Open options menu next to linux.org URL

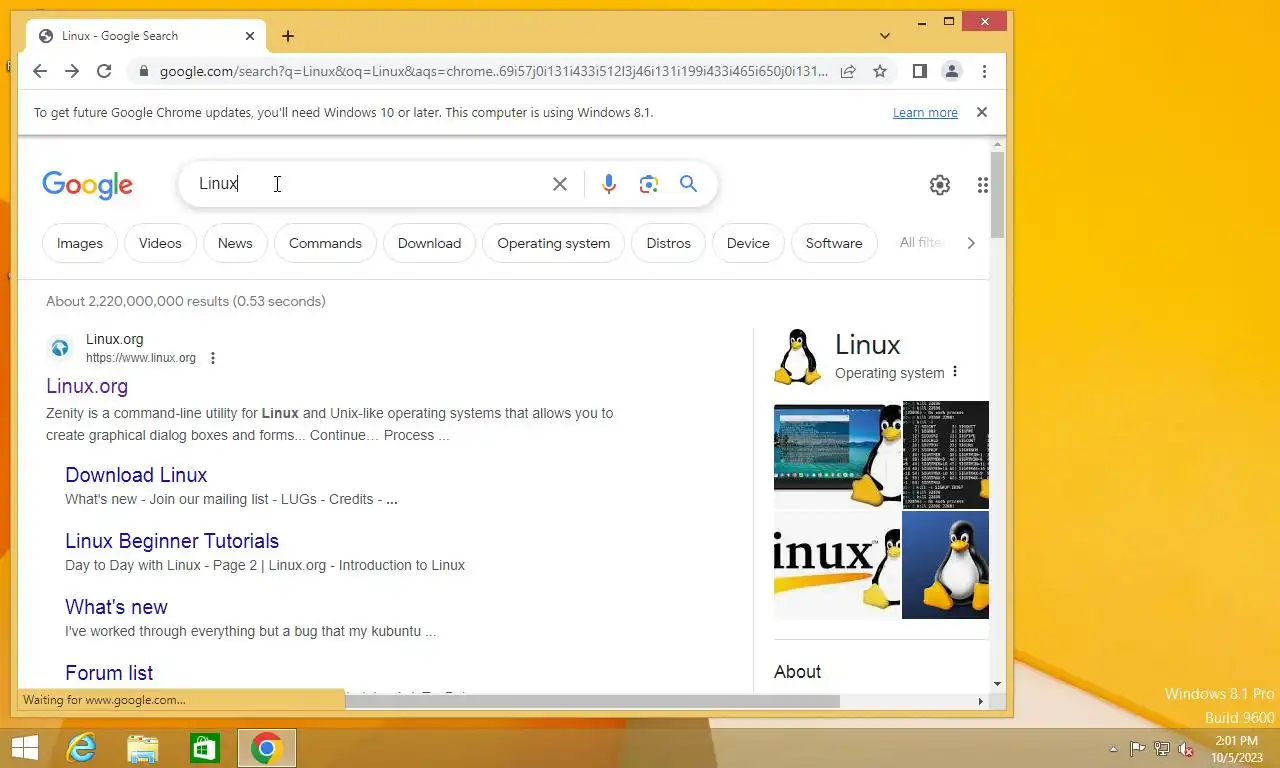coord(212,358)
